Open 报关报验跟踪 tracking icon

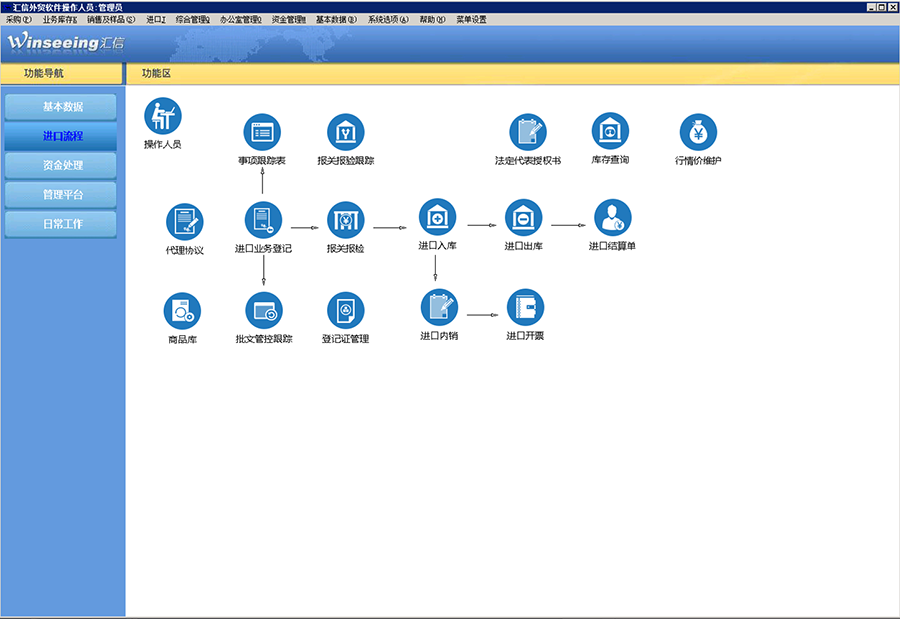pyautogui.click(x=346, y=132)
